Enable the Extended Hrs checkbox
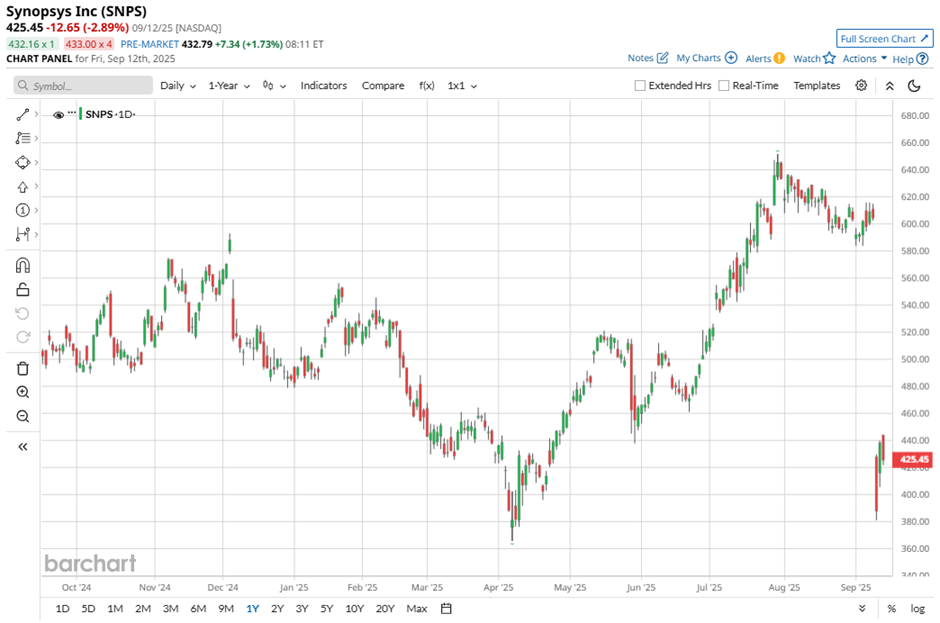The image size is (940, 623). coord(640,86)
